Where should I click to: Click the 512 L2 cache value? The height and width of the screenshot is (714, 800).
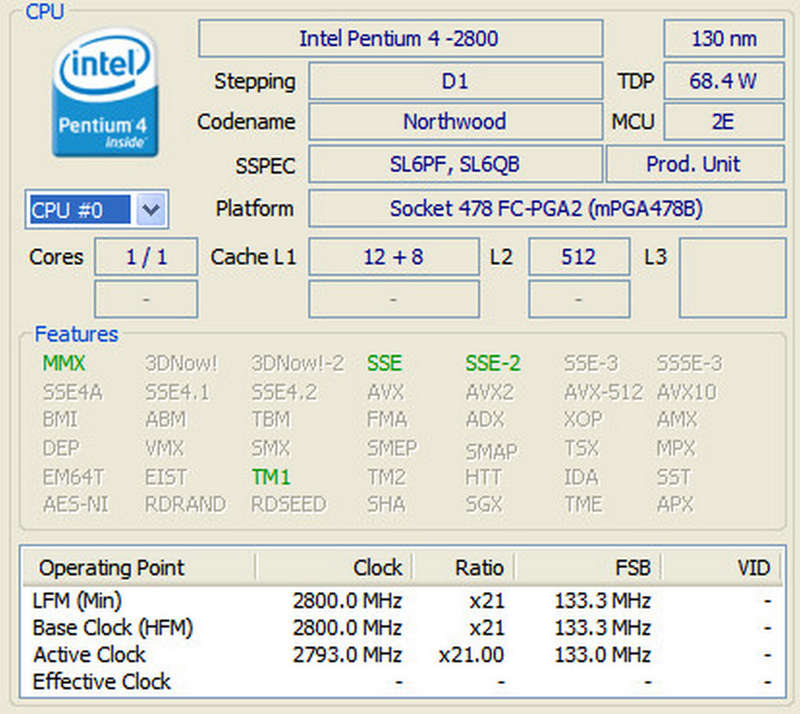coord(579,257)
